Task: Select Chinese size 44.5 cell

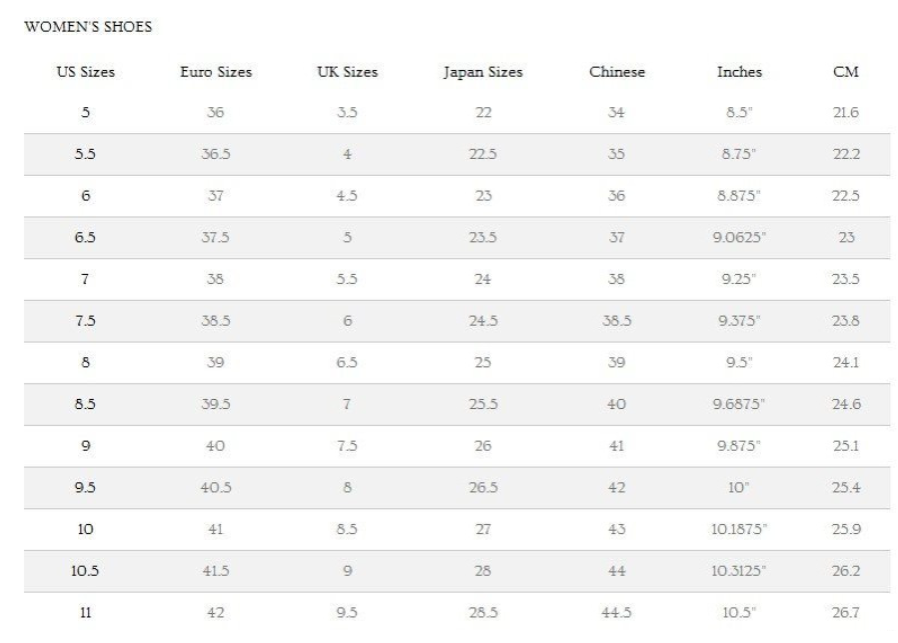Action: (x=617, y=612)
